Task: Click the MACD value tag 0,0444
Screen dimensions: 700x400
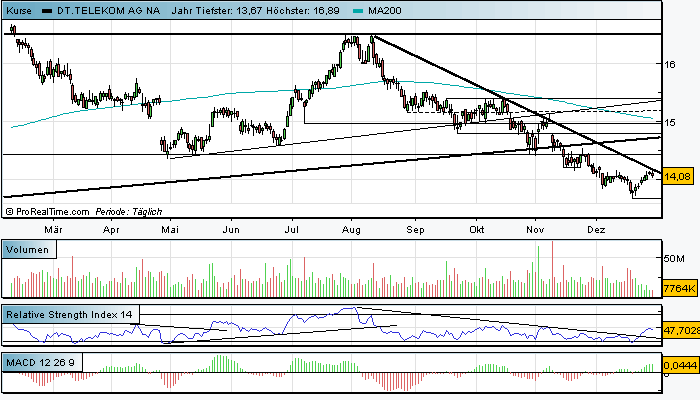Action: click(x=680, y=366)
